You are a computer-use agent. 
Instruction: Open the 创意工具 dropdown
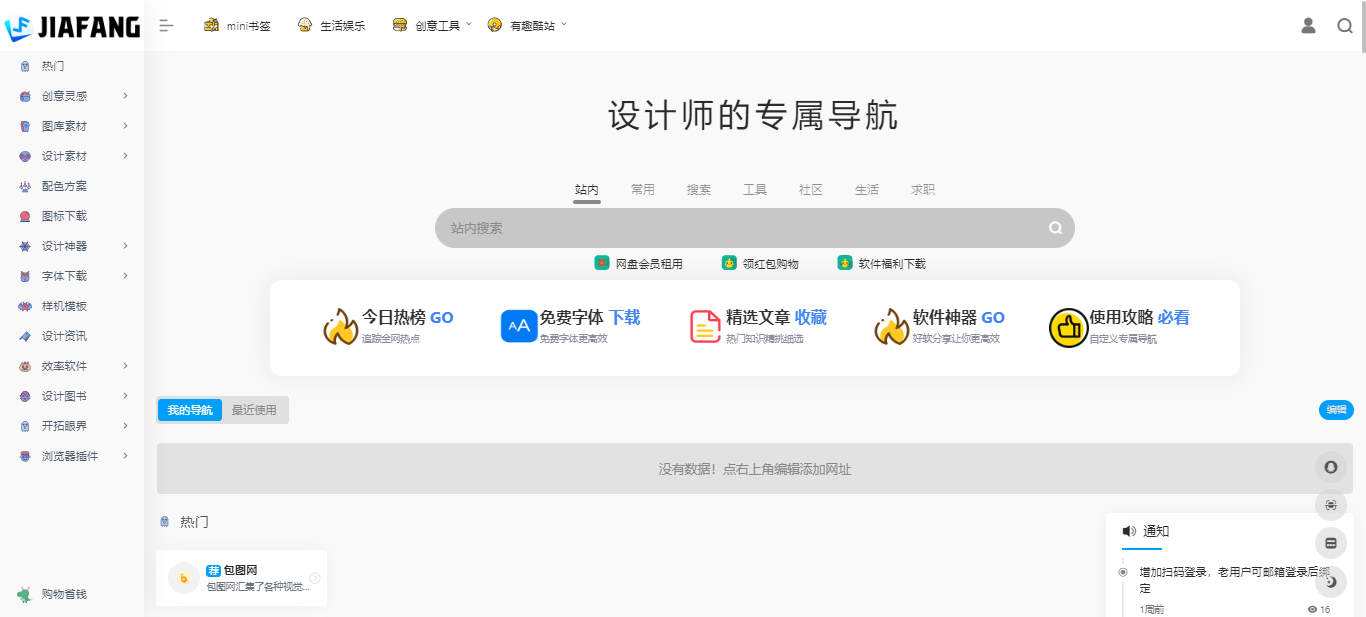pyautogui.click(x=433, y=24)
